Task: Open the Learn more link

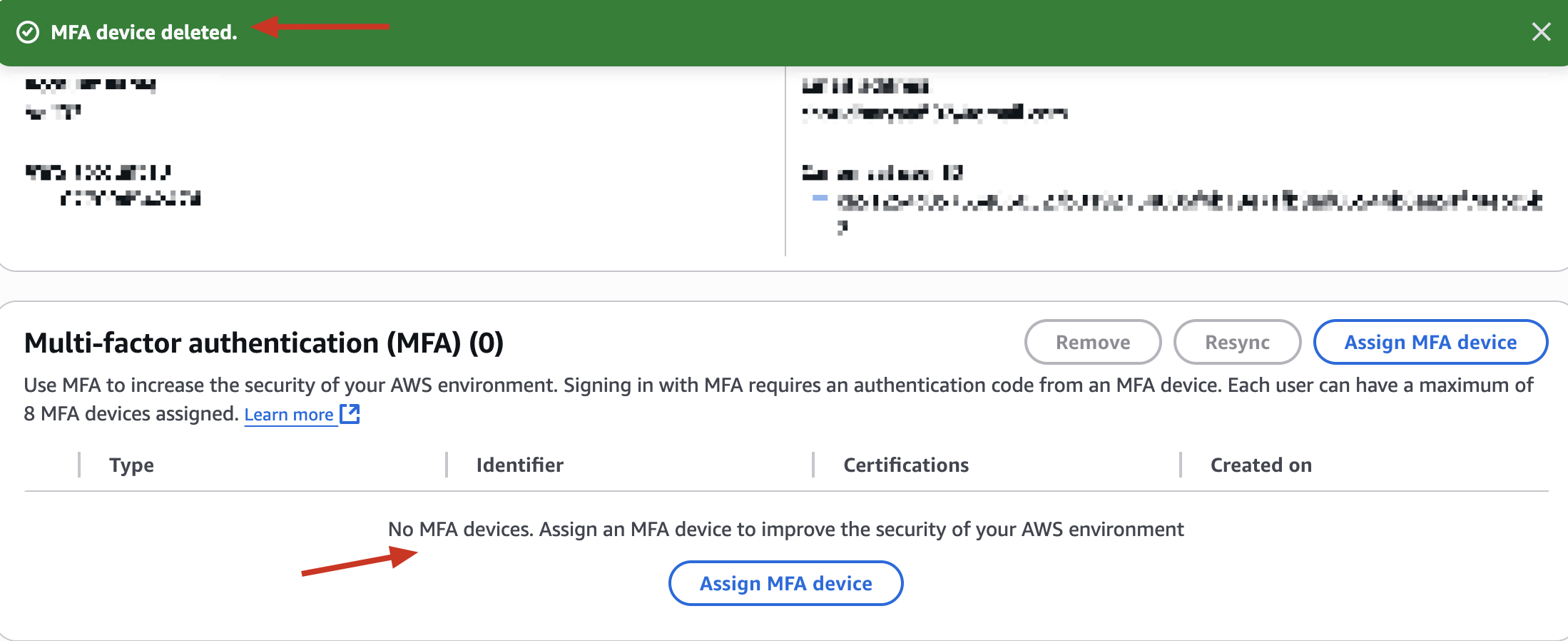Action: point(289,415)
